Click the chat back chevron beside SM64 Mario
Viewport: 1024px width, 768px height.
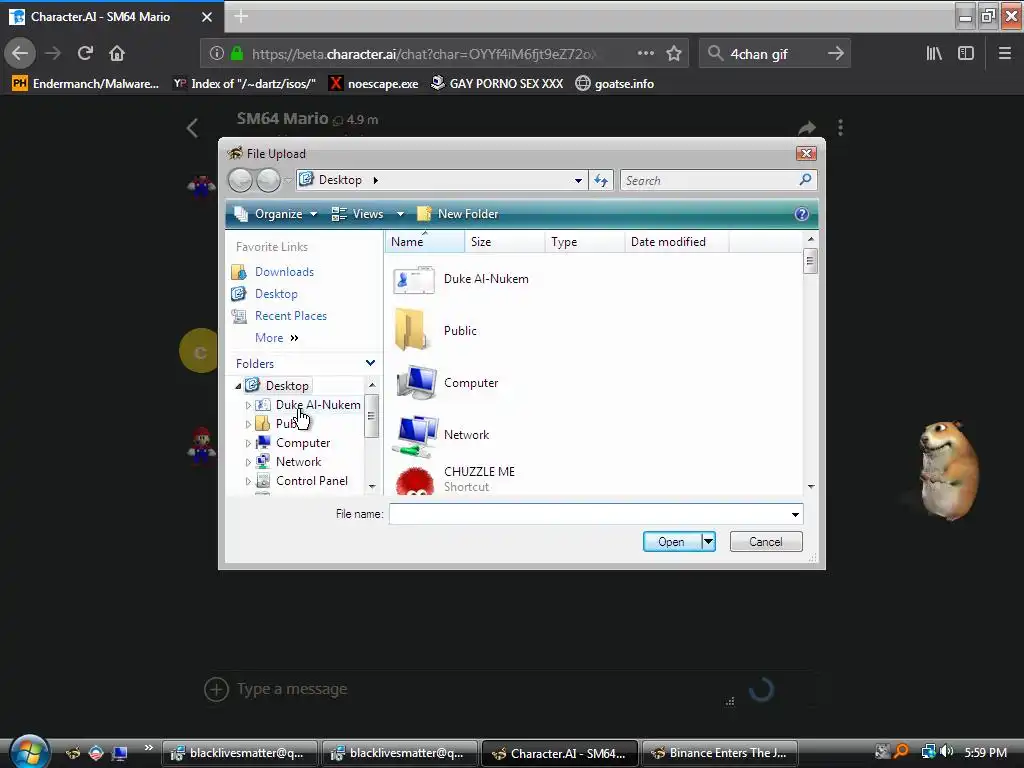192,127
